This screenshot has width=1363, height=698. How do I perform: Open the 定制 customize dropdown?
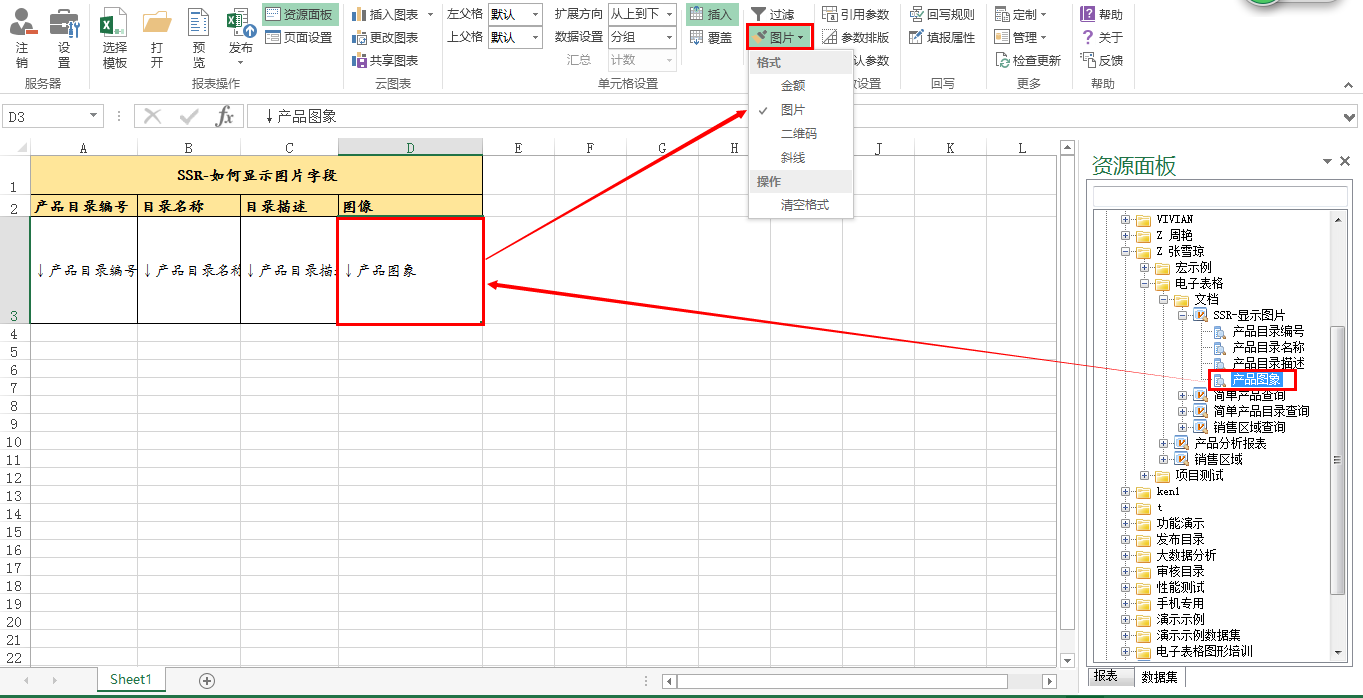[1021, 14]
